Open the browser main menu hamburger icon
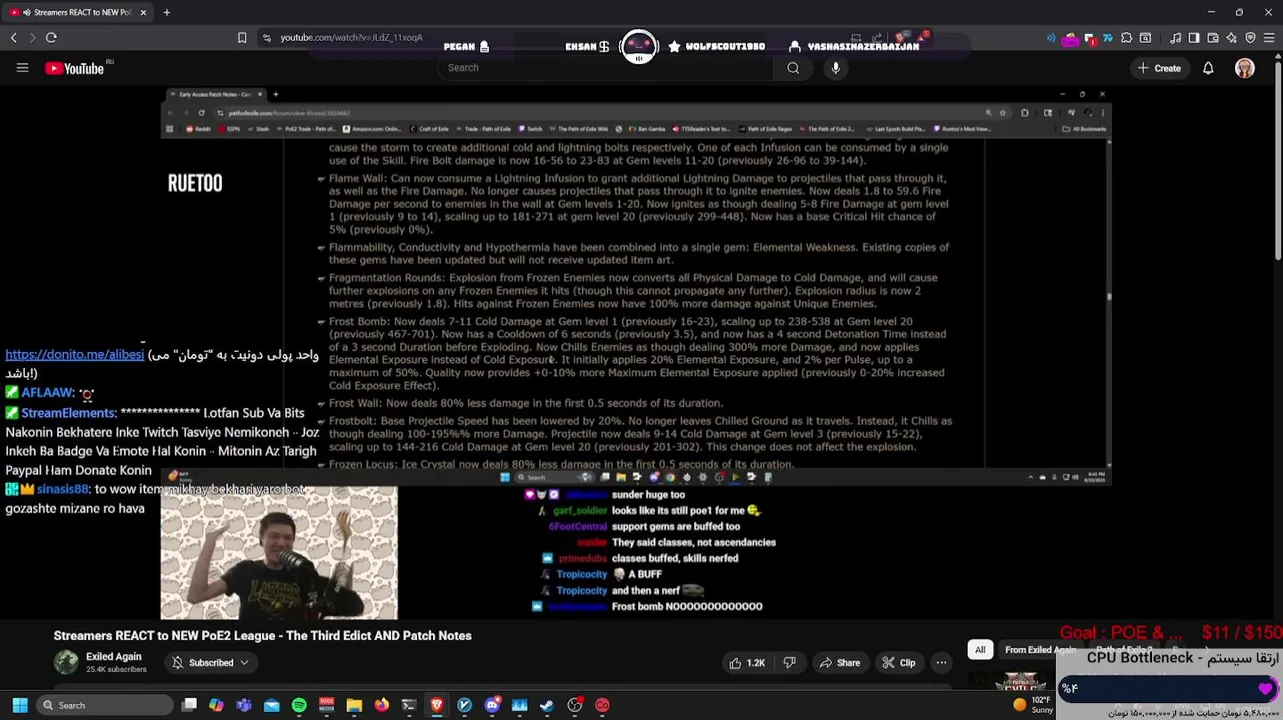The image size is (1283, 720). (1269, 38)
